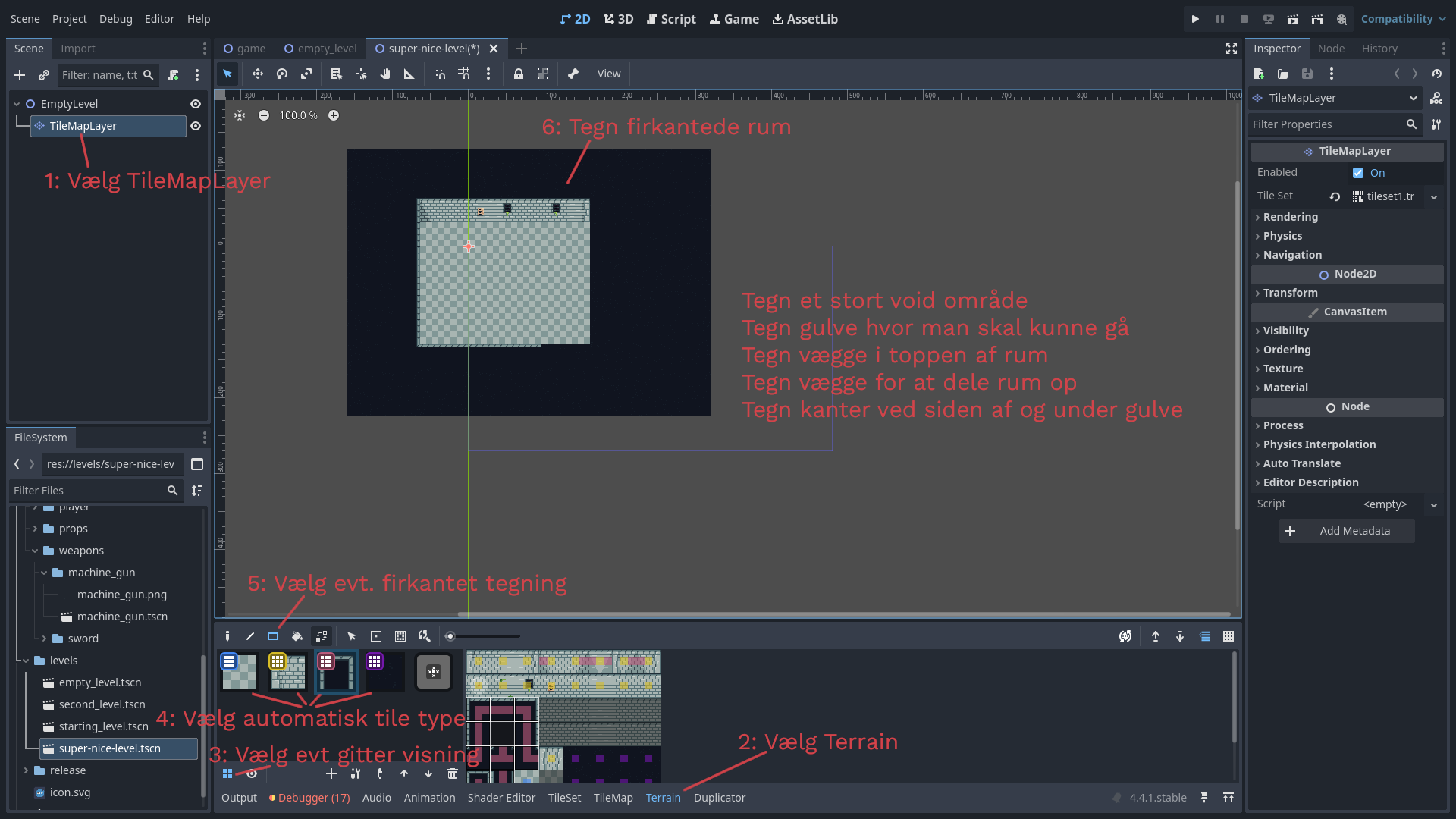Select the Rotate Mode tool
This screenshot has height=819, width=1456.
[282, 74]
